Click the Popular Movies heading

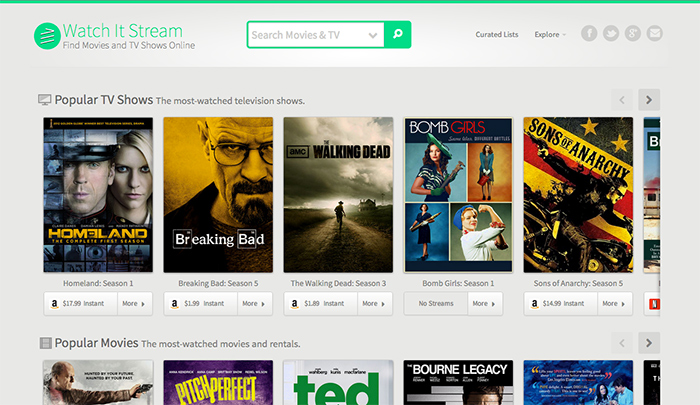(x=96, y=343)
